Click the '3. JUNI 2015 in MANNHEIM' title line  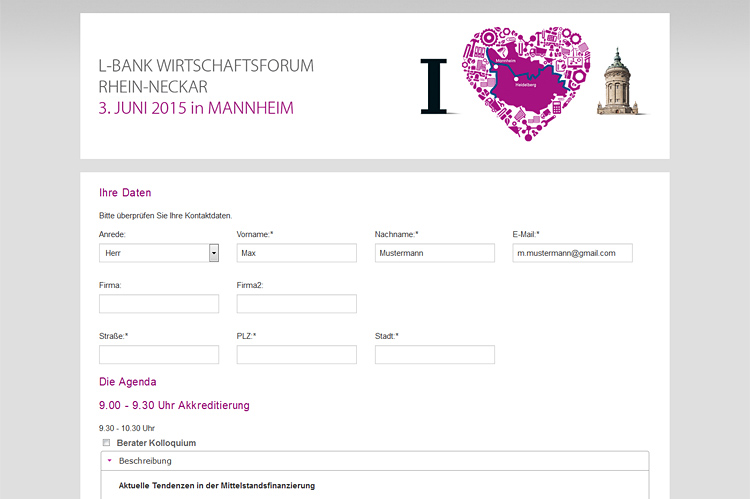pos(196,108)
